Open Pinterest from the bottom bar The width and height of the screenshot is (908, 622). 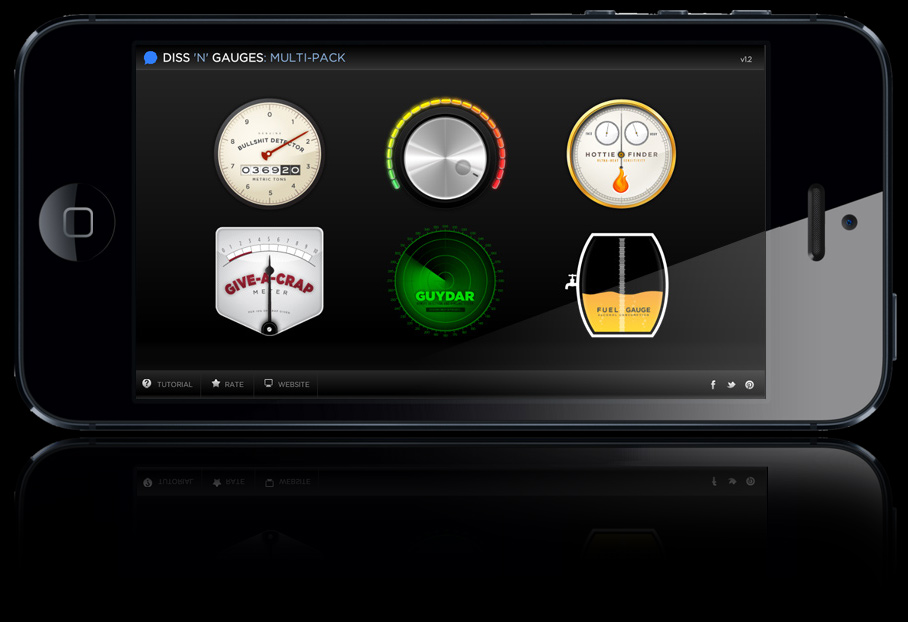[749, 385]
